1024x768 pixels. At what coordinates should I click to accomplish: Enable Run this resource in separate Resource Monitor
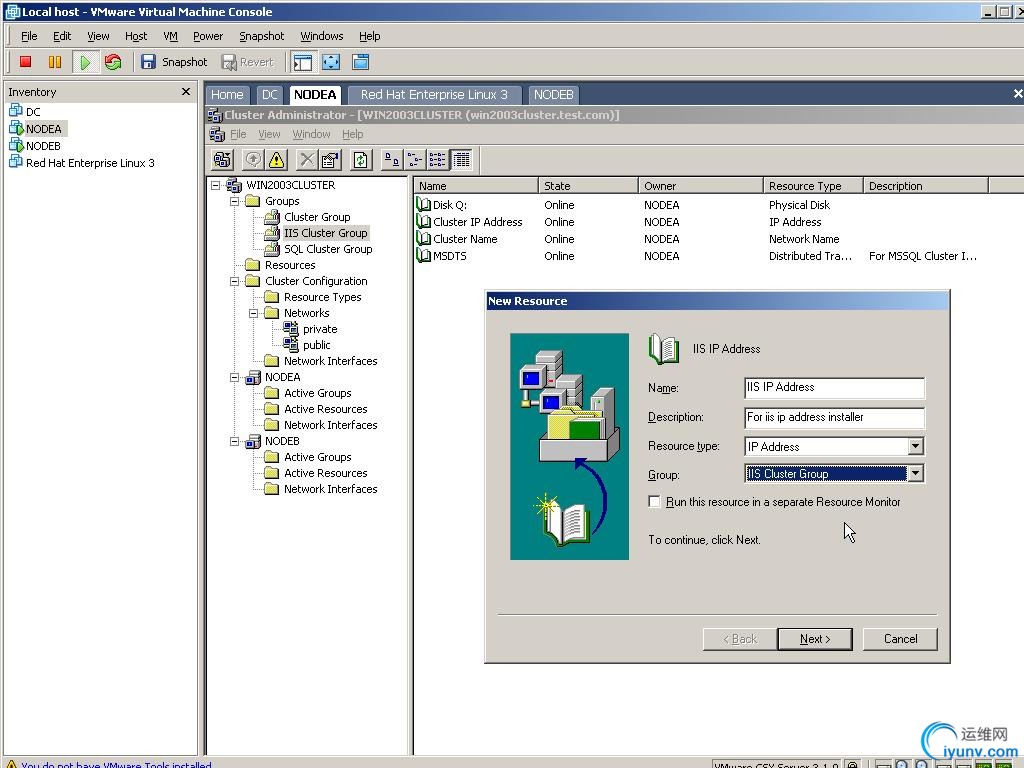(x=655, y=502)
